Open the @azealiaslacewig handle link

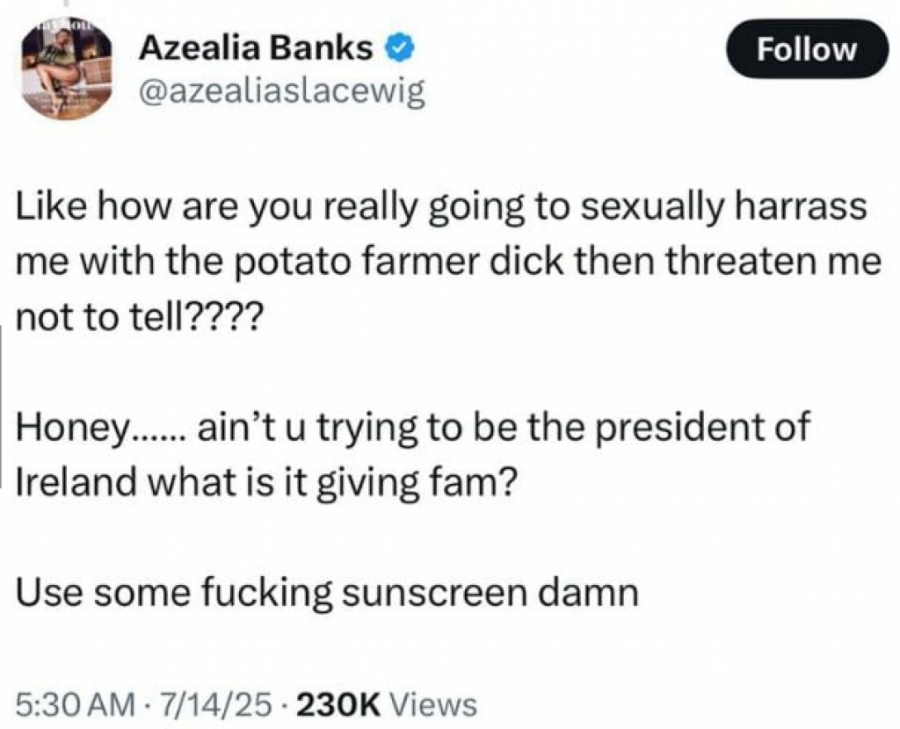click(x=281, y=92)
